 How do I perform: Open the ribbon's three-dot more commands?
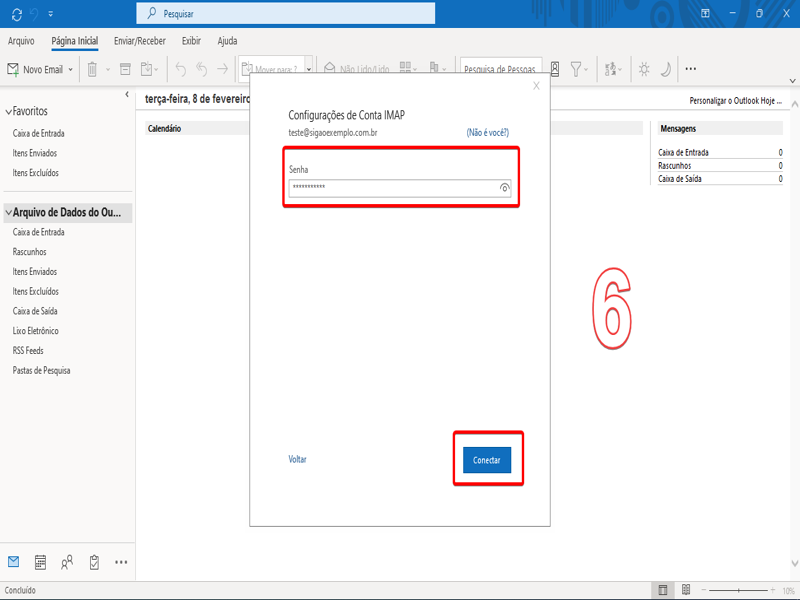coord(690,69)
